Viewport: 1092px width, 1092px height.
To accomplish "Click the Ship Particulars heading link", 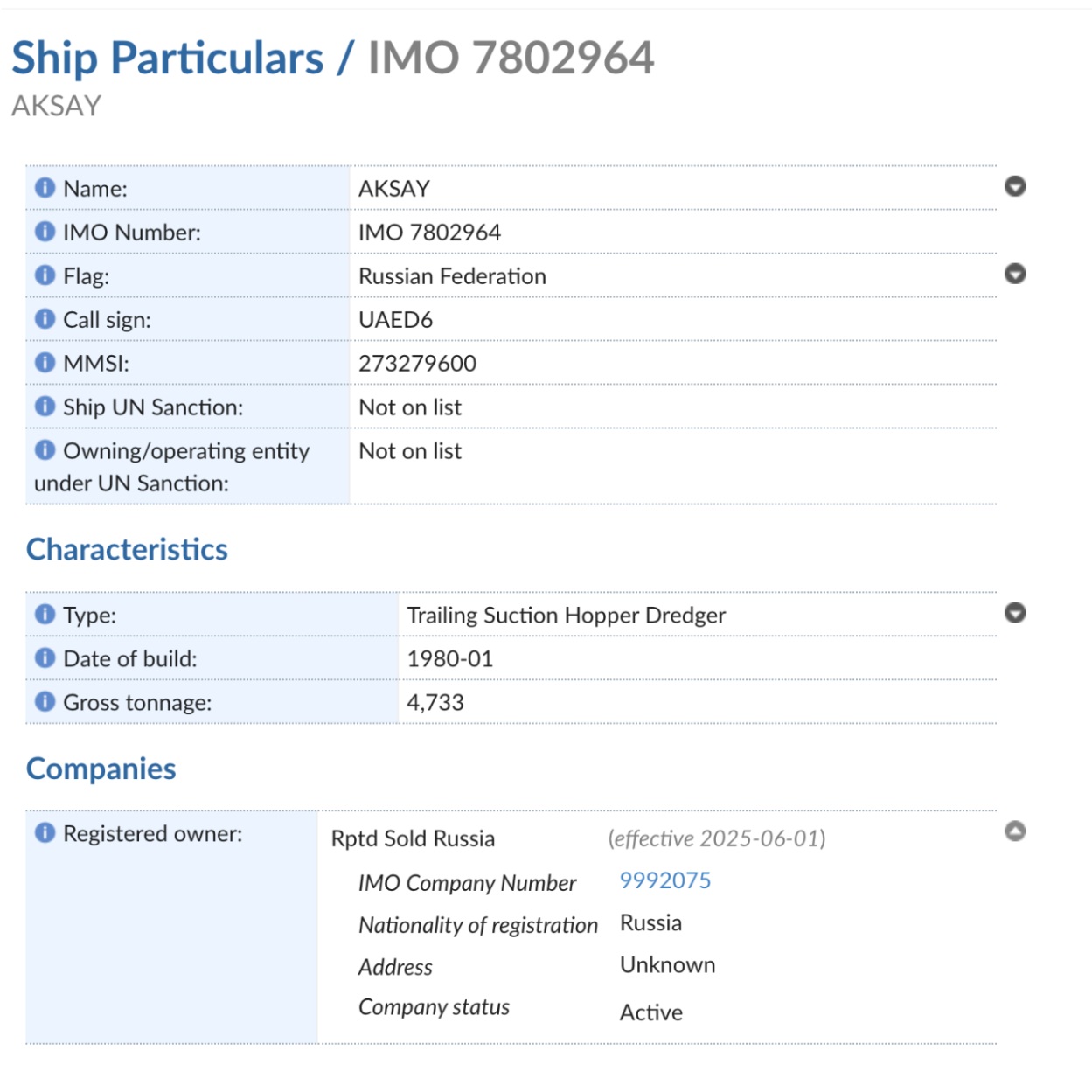I will coord(167,59).
